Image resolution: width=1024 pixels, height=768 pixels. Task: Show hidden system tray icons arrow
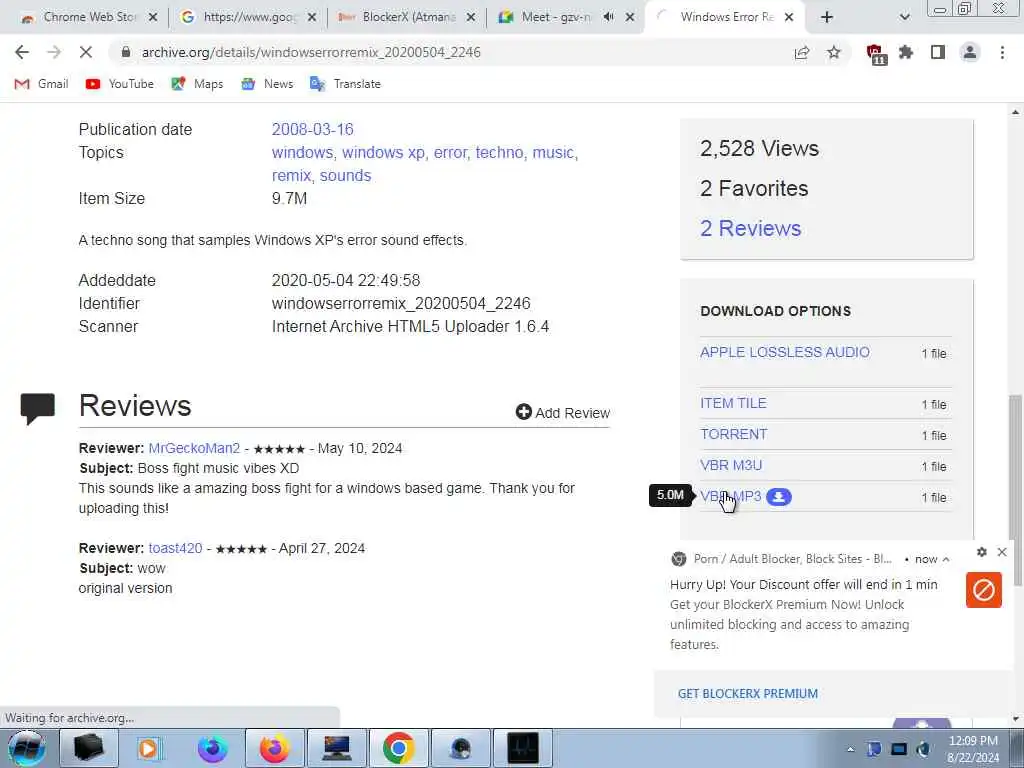click(x=850, y=750)
